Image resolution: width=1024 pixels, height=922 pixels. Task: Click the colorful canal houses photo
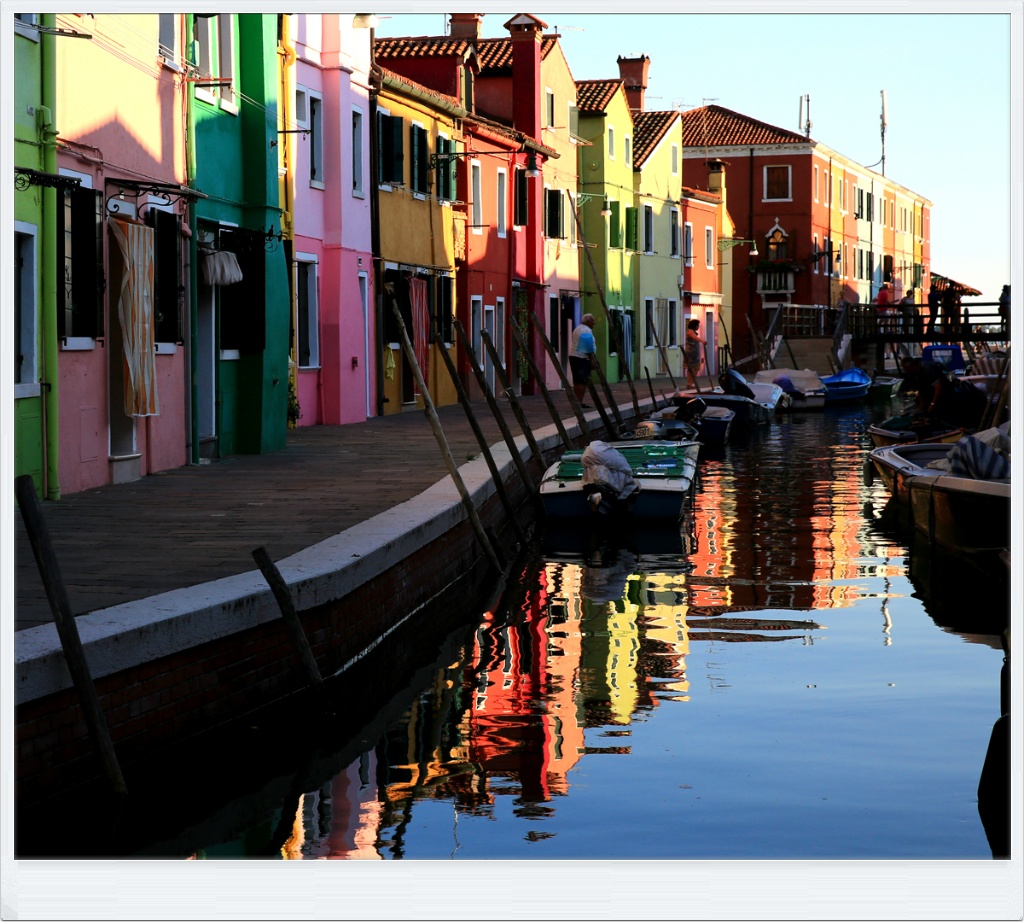512,436
